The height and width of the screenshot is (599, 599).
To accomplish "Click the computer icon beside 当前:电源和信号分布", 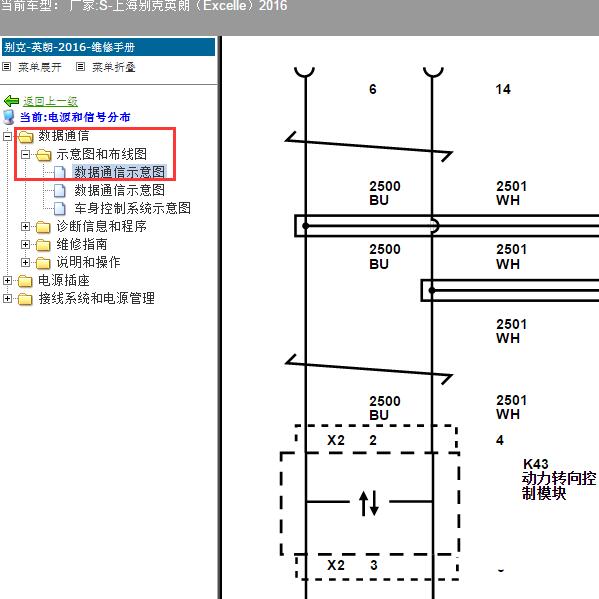I will pos(9,117).
